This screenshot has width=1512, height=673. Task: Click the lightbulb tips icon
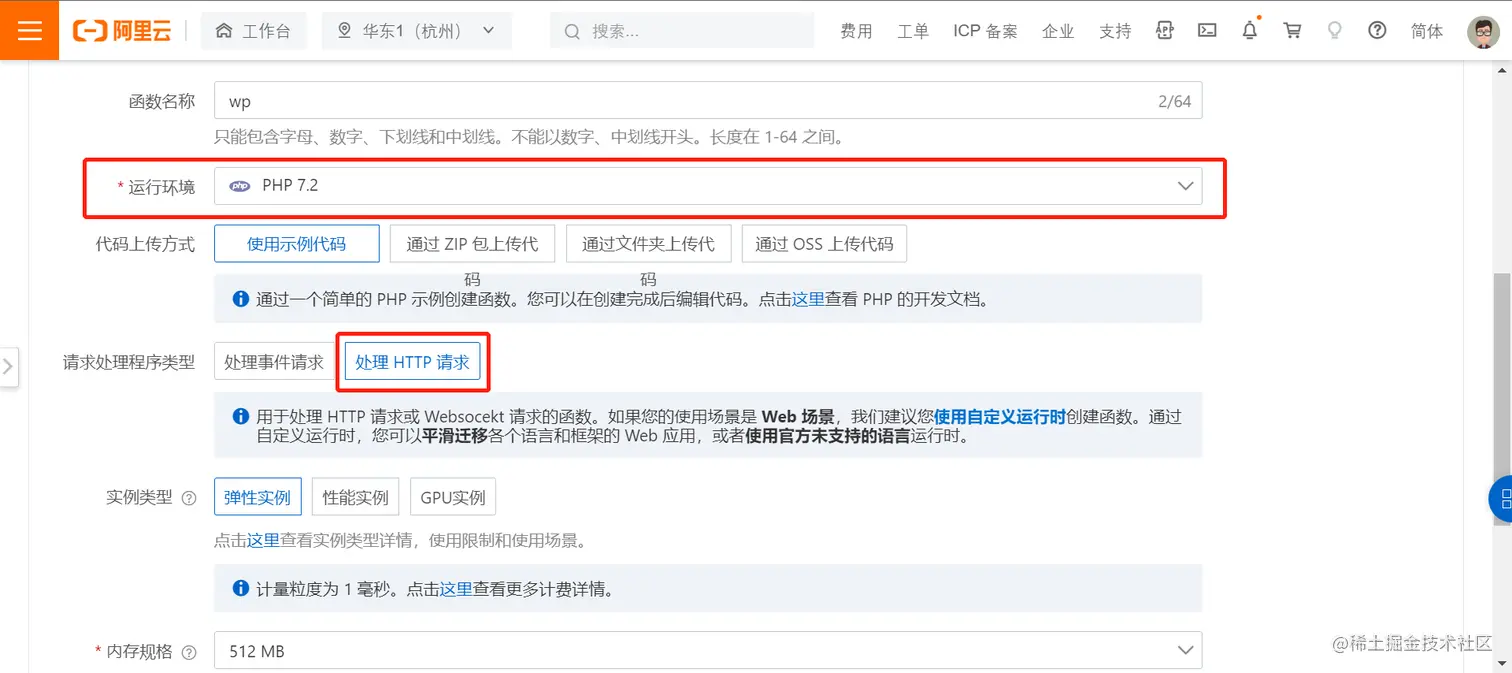click(1334, 30)
